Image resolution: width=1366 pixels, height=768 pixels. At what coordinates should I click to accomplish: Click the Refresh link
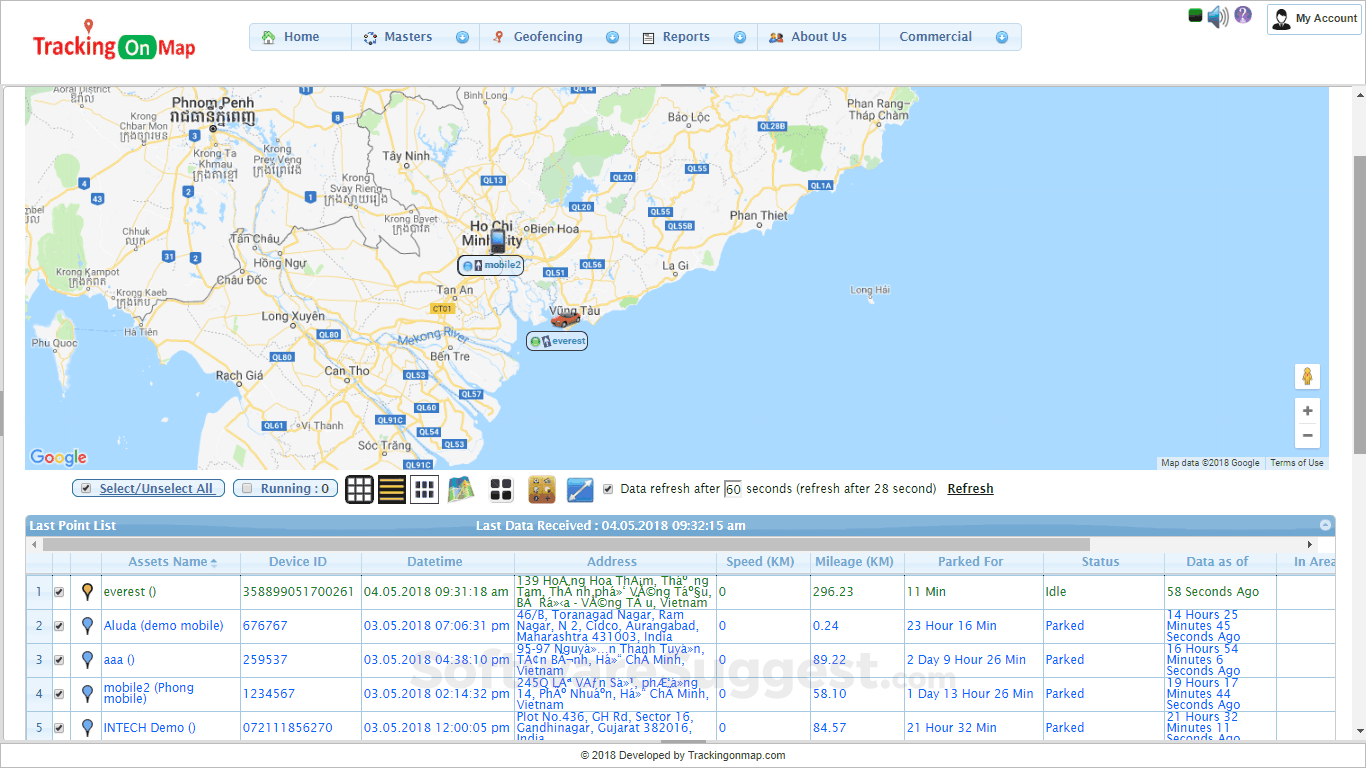(x=969, y=488)
